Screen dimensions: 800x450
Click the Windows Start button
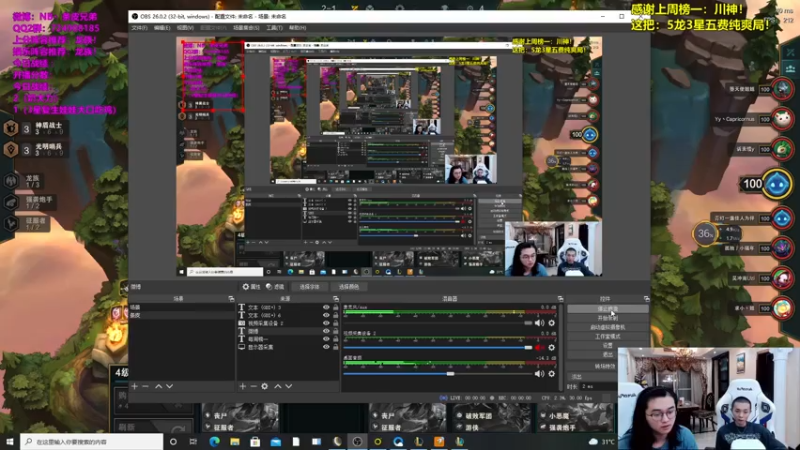[10, 441]
